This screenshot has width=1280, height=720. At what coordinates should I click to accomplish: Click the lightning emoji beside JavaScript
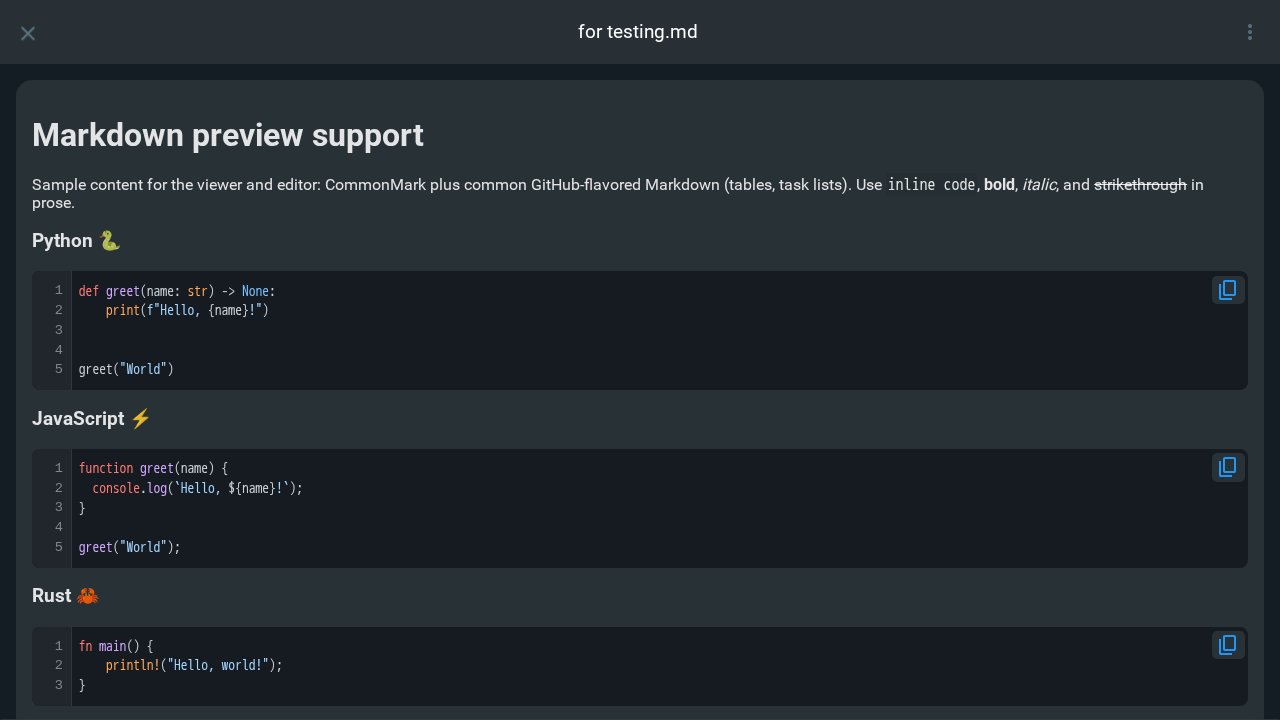point(140,419)
